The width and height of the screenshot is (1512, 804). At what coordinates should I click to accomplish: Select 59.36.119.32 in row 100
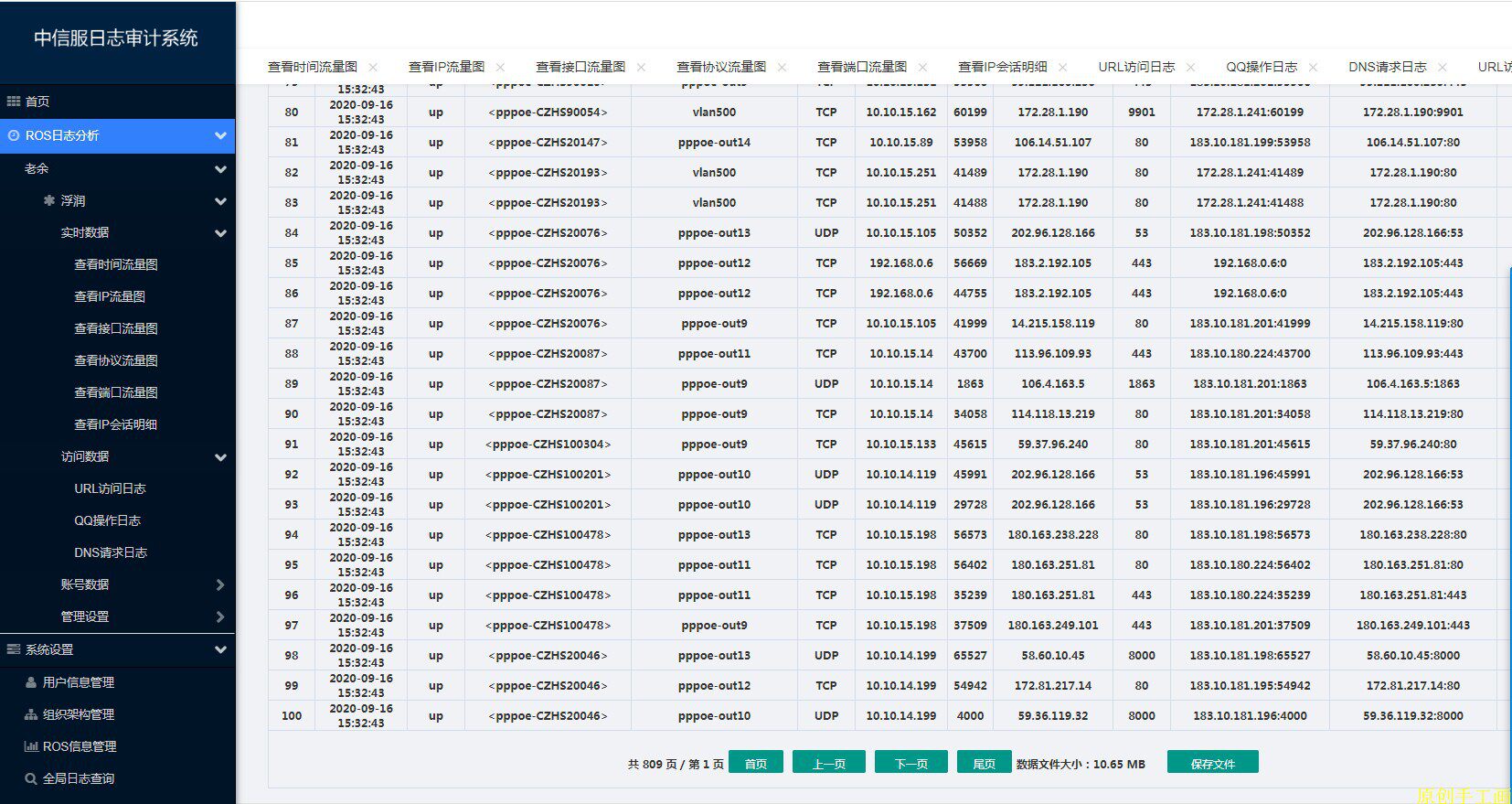click(1053, 716)
